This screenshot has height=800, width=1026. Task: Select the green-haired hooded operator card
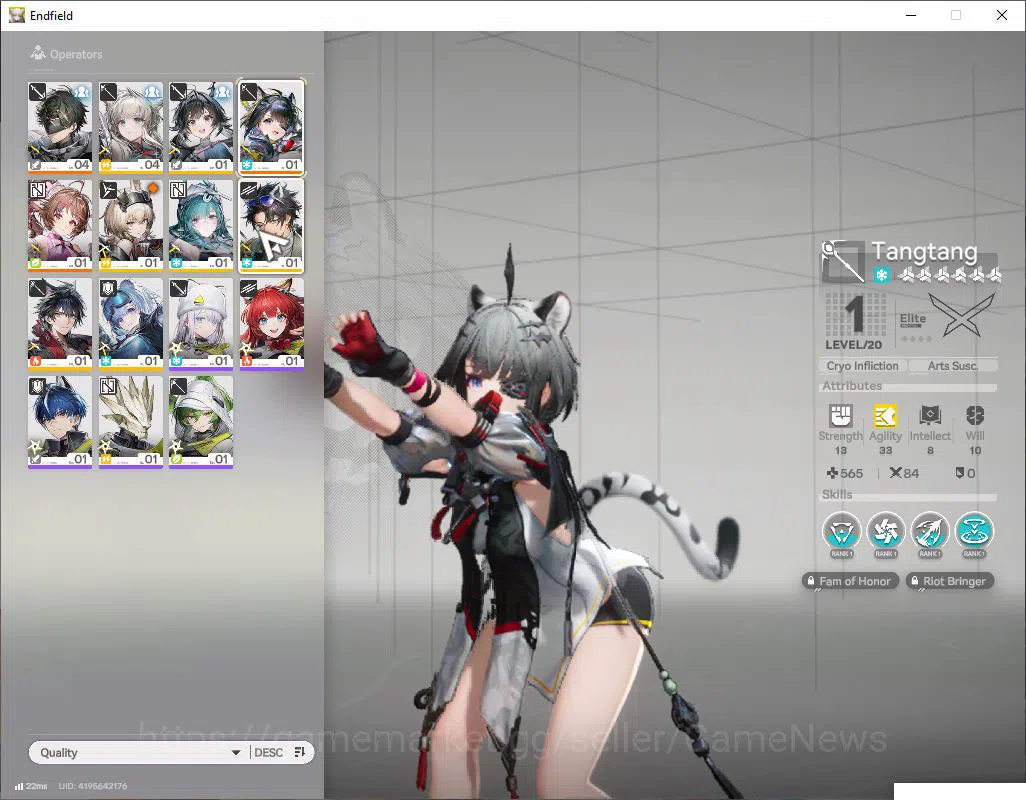(x=201, y=423)
